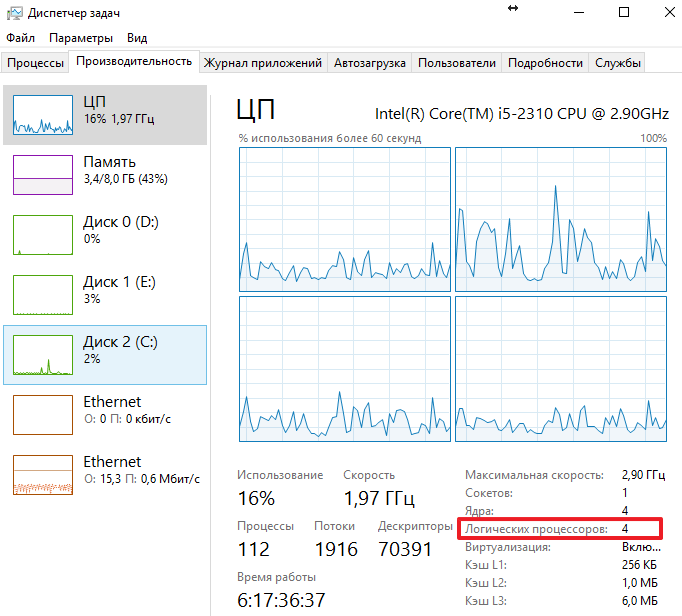Image resolution: width=682 pixels, height=616 pixels.
Task: Open Диск 1 (E:) performance graph
Action: 43,295
